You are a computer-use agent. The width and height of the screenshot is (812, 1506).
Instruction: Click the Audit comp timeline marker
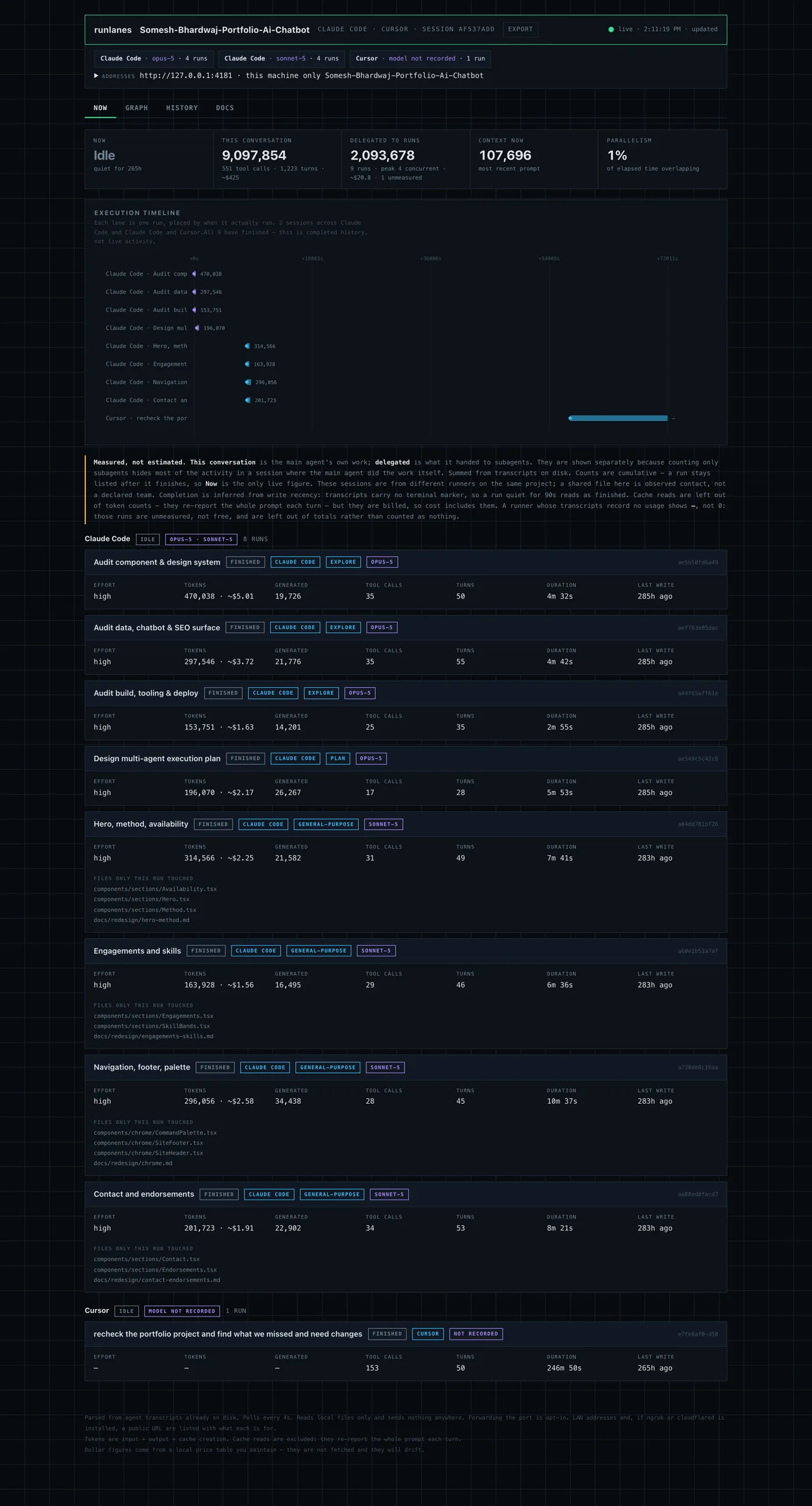click(194, 273)
